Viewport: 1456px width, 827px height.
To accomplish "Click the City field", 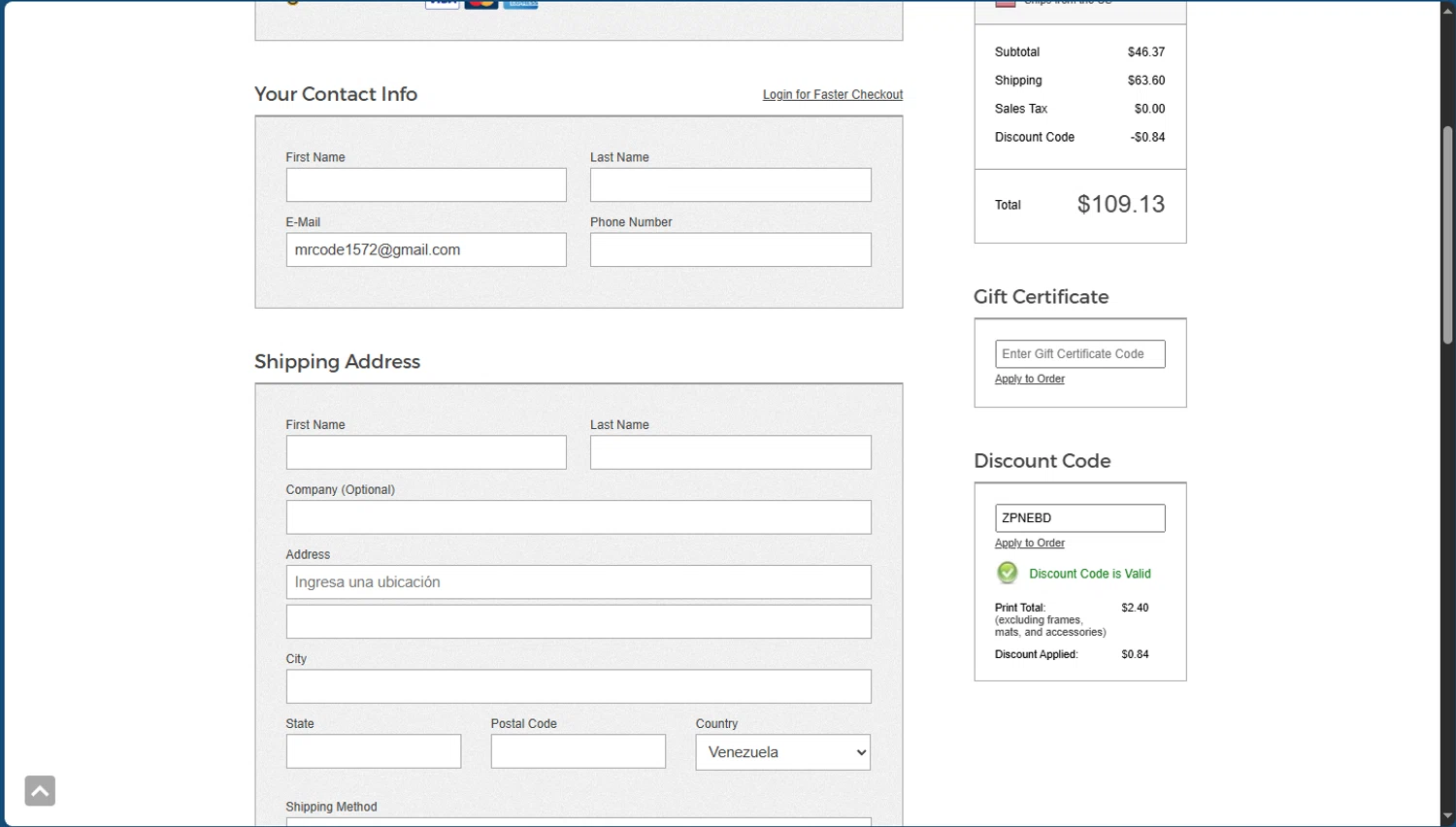I will (579, 686).
